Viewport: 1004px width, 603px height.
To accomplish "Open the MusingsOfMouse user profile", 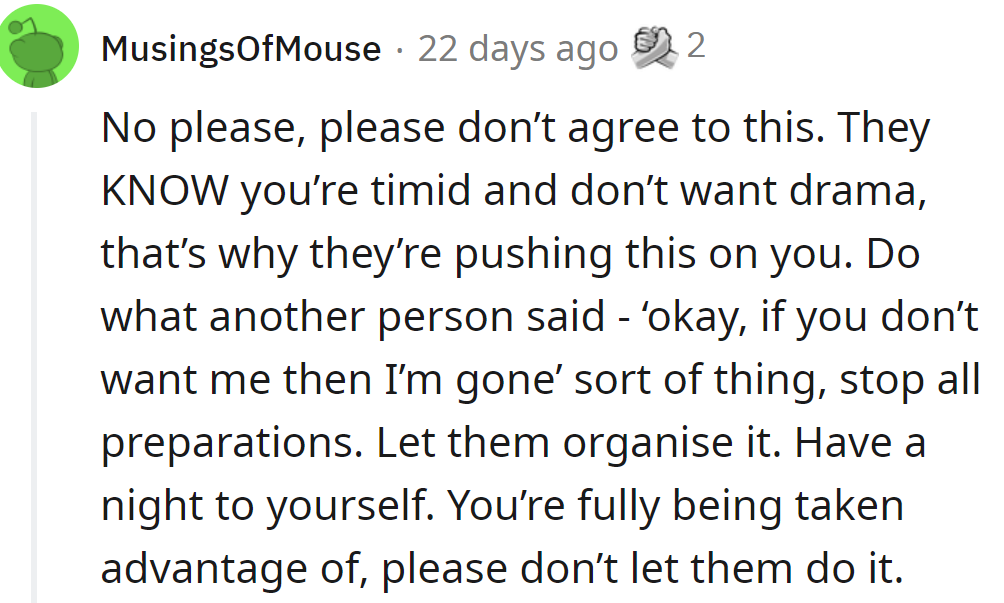I will pyautogui.click(x=240, y=48).
